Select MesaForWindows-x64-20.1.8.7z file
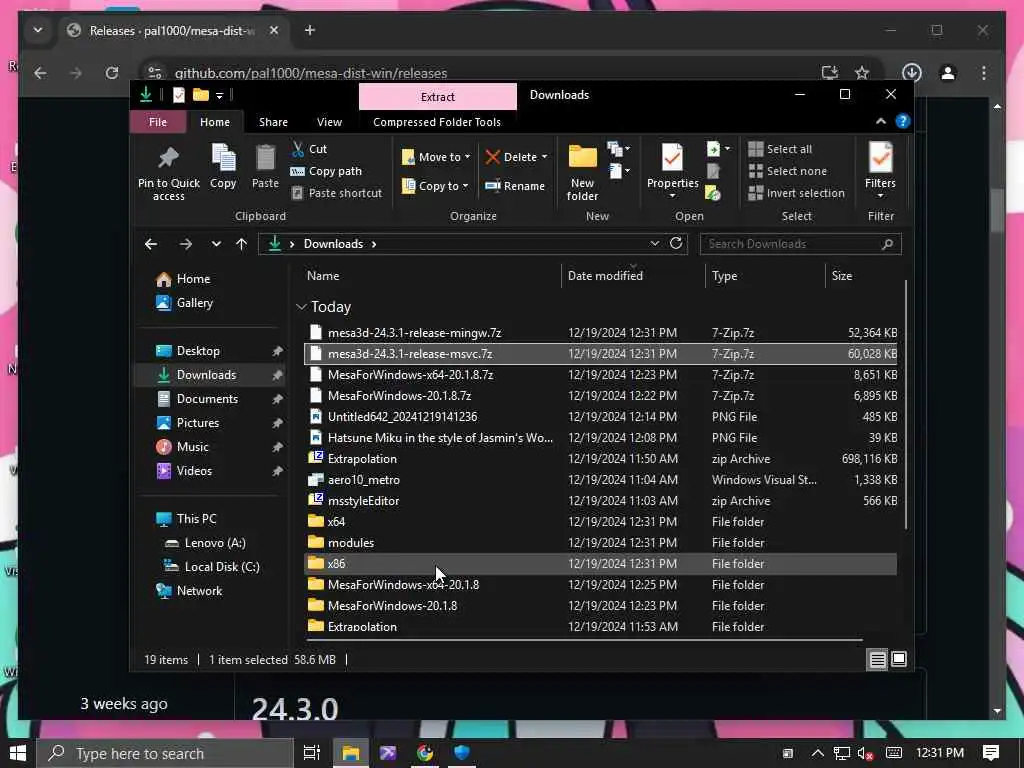 pos(600,375)
